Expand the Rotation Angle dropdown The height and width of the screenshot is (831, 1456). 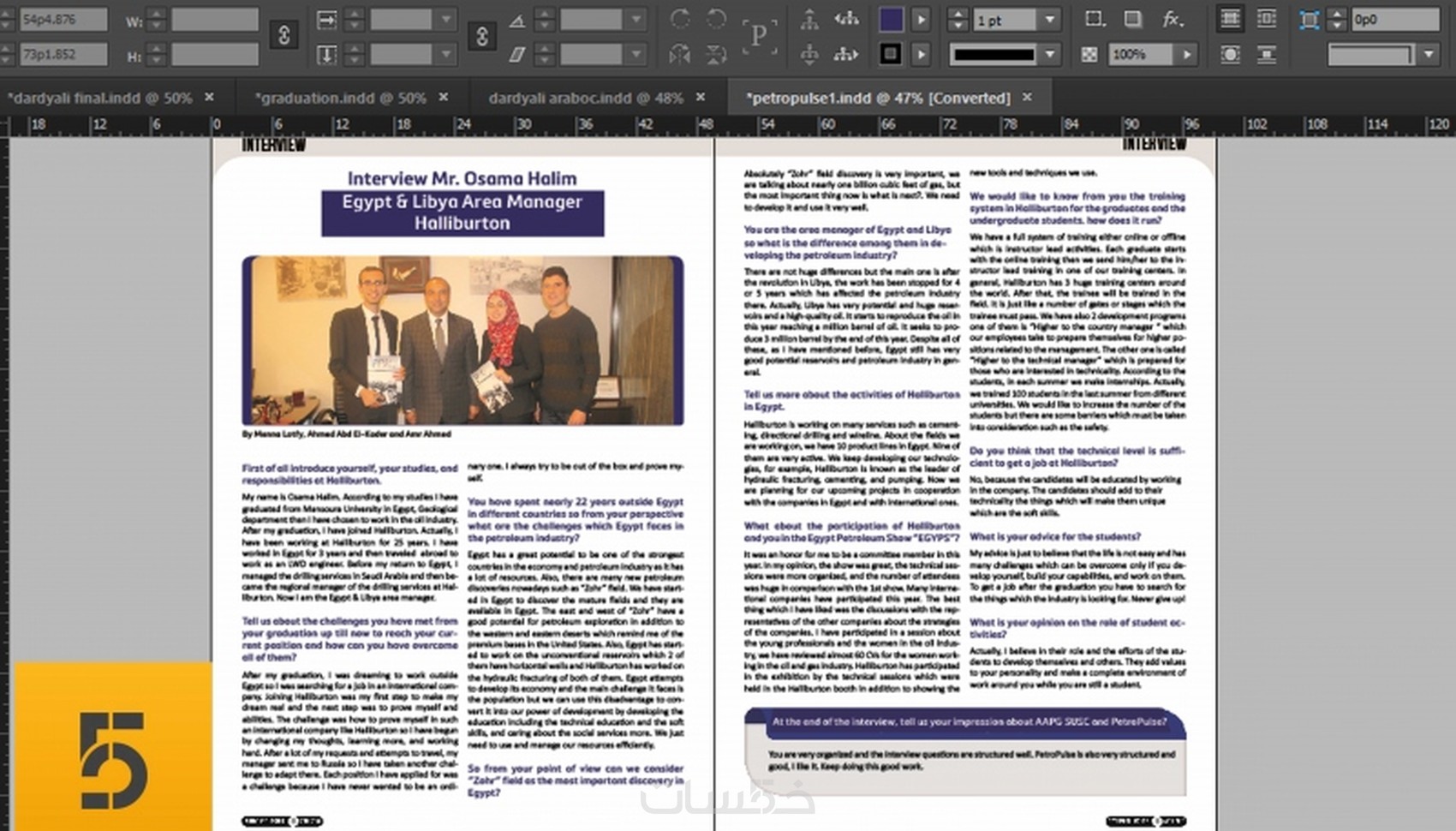point(636,19)
